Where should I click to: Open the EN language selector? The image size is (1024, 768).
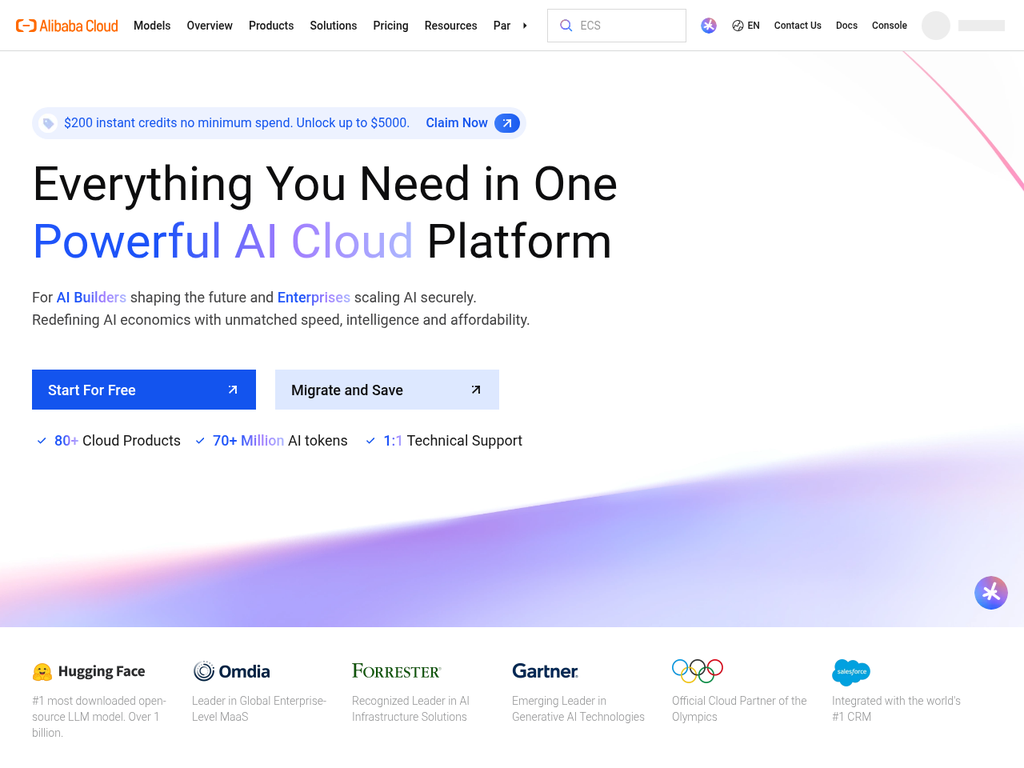tap(746, 25)
